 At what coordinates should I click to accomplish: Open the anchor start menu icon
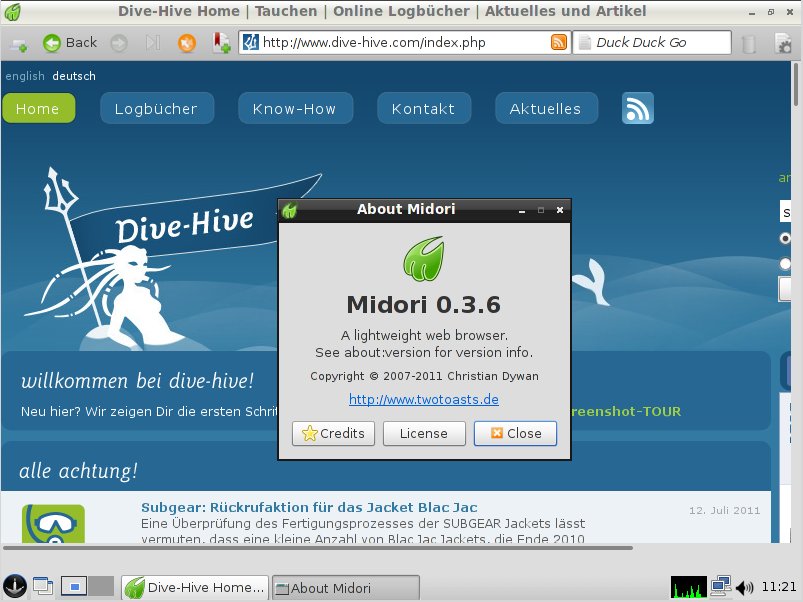pos(14,587)
